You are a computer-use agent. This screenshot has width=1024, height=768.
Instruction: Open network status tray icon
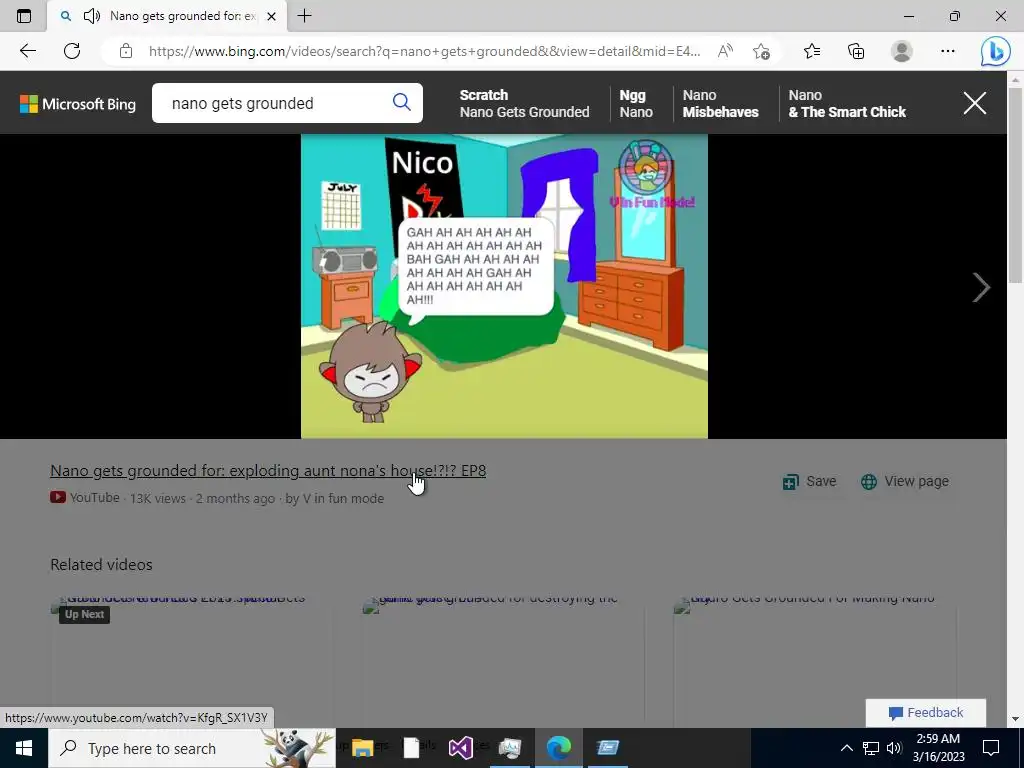[871, 748]
